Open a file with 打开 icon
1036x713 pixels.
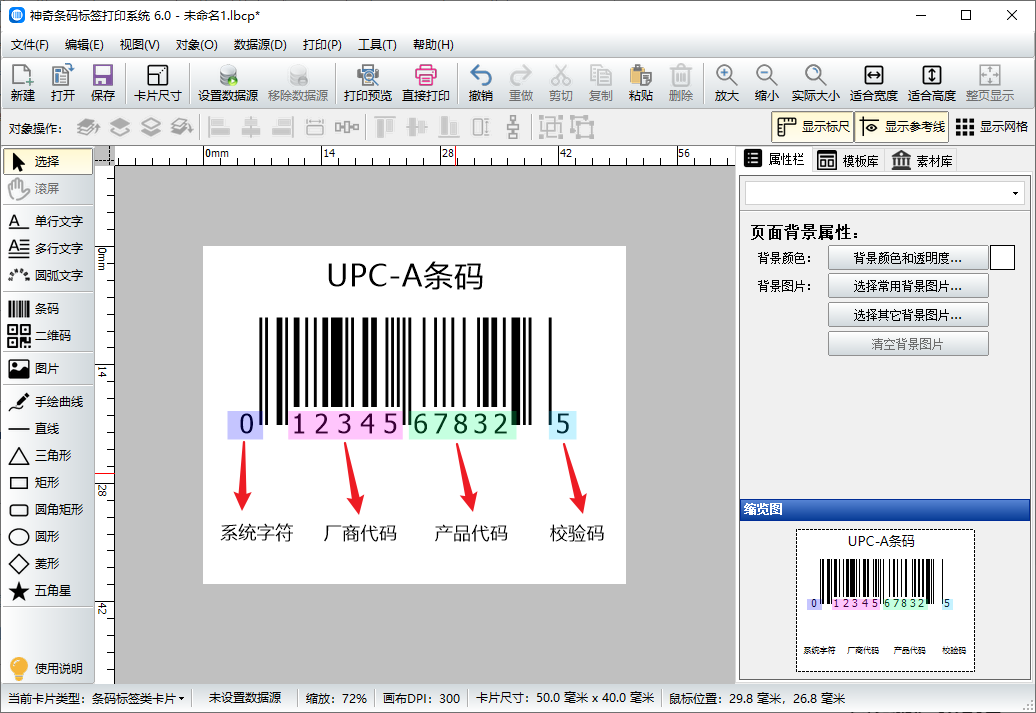[x=63, y=83]
